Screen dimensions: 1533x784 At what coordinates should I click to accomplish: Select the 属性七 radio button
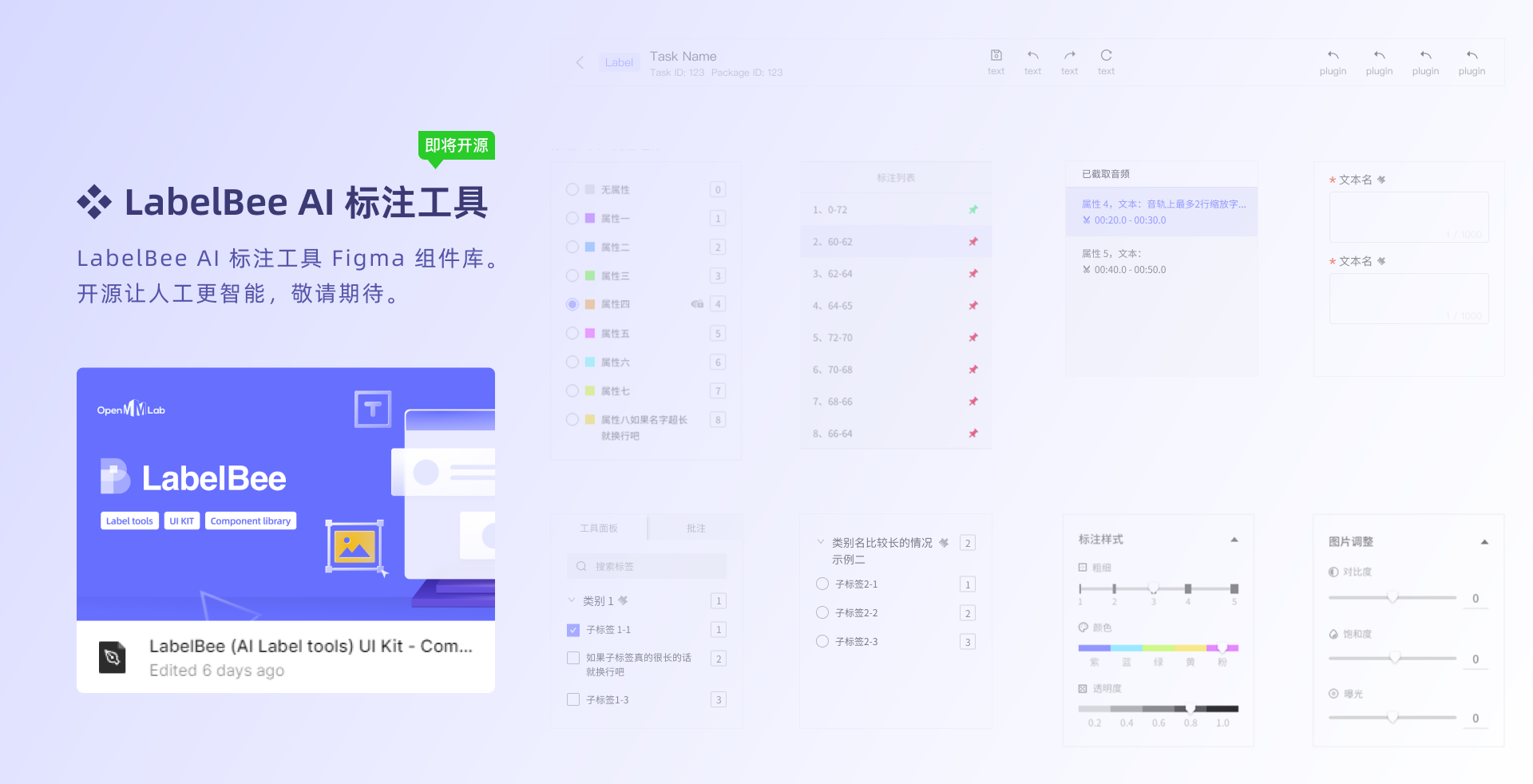pyautogui.click(x=572, y=390)
